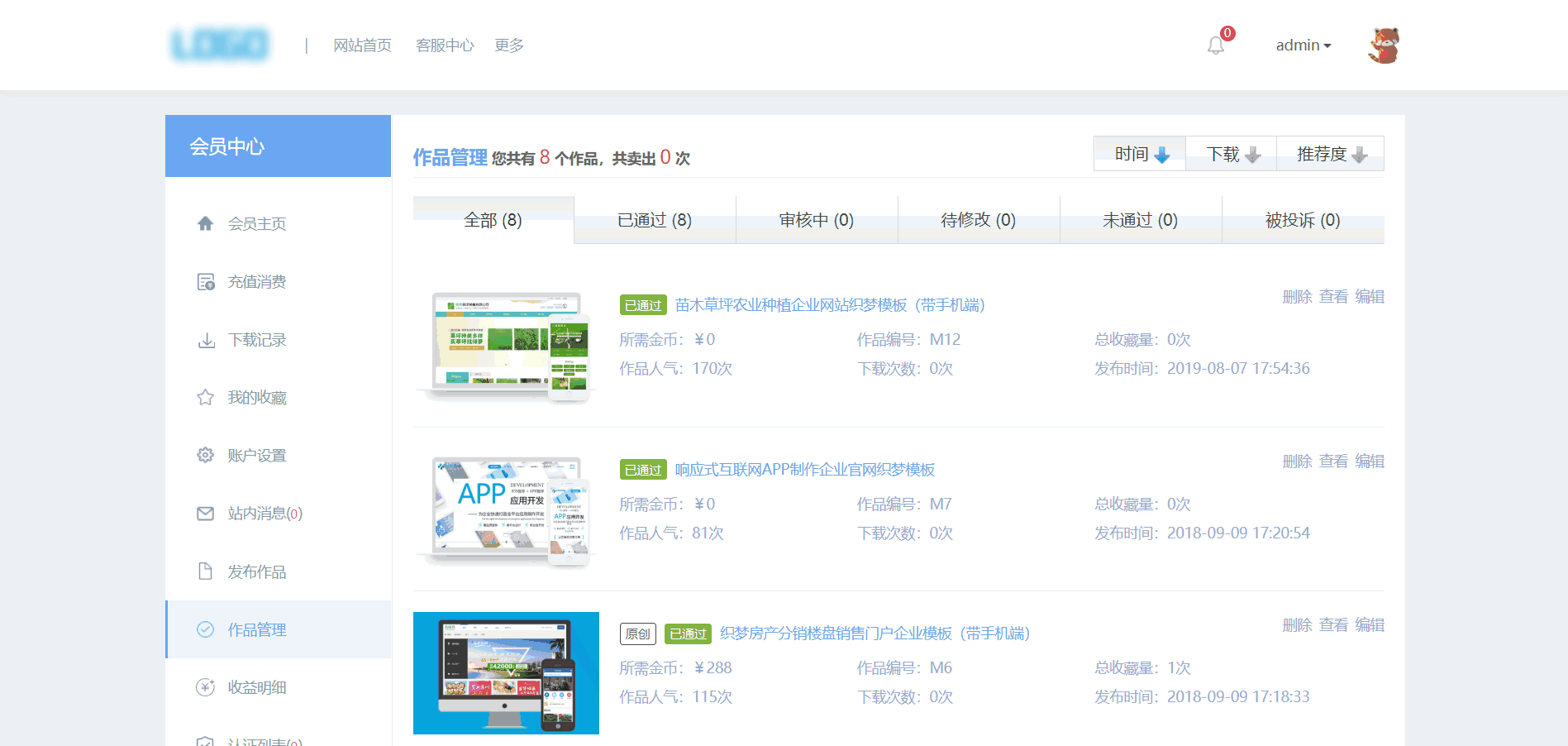Image resolution: width=1568 pixels, height=746 pixels.
Task: Click the 充值消费 sidebar icon
Action: click(206, 282)
